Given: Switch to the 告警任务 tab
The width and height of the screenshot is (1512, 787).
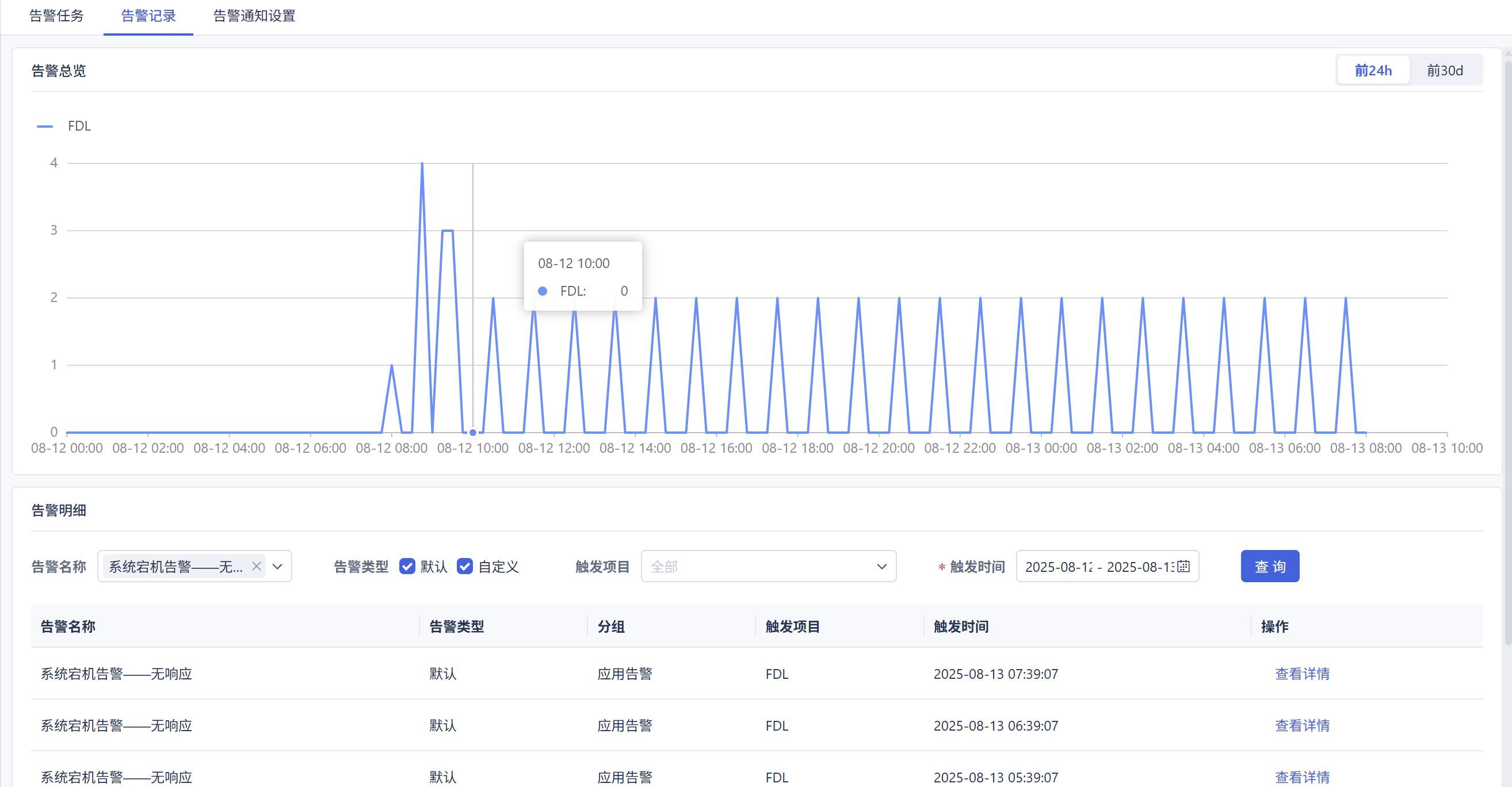Looking at the screenshot, I should [56, 16].
